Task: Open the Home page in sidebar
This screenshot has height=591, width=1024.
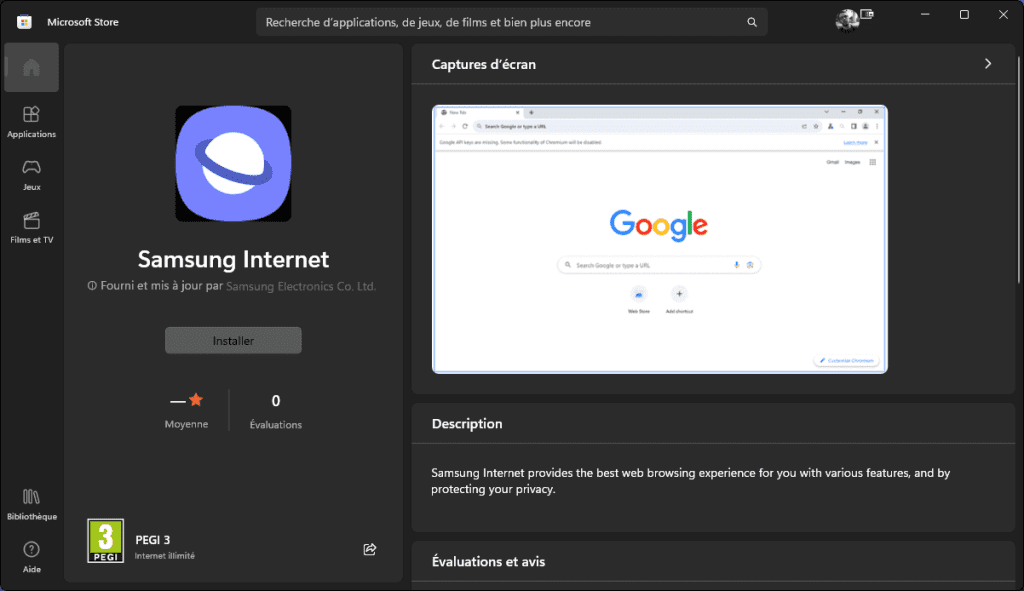Action: pos(31,67)
